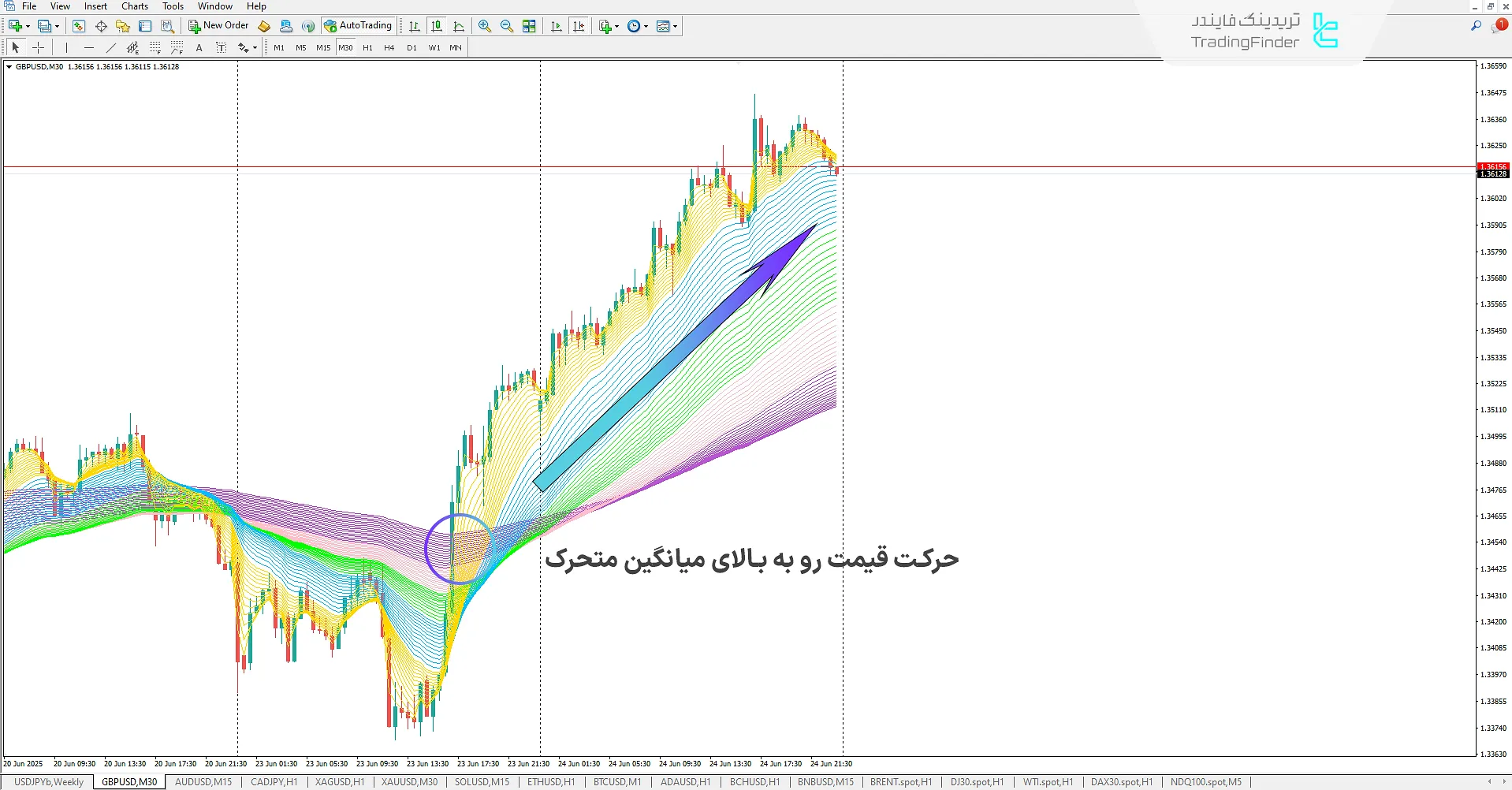Open the periodicity clock dropdown

(646, 26)
